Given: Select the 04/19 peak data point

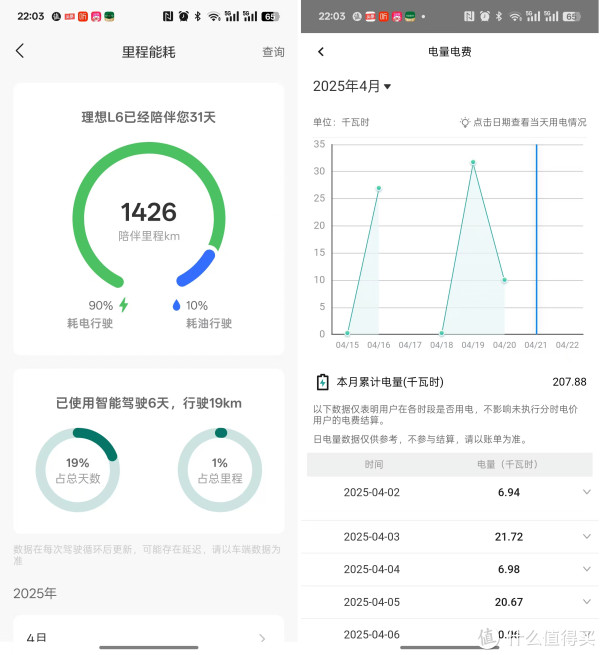Looking at the screenshot, I should click(473, 162).
